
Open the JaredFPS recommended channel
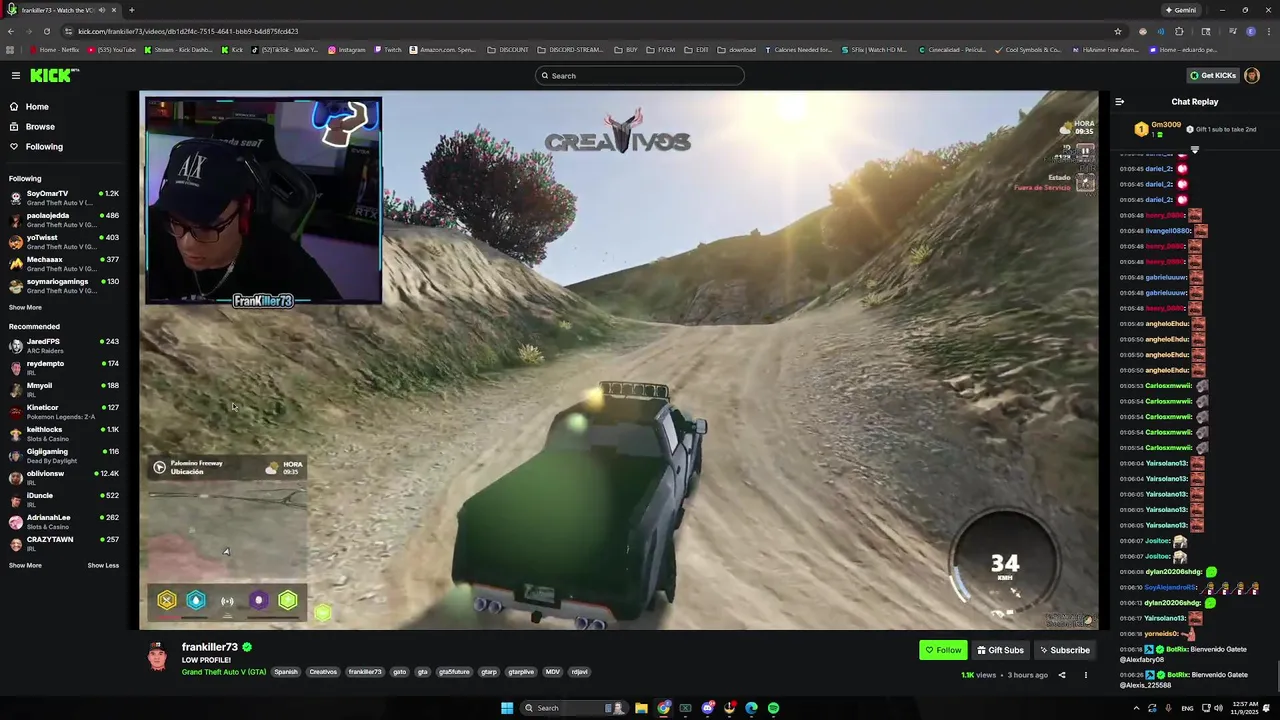(64, 346)
